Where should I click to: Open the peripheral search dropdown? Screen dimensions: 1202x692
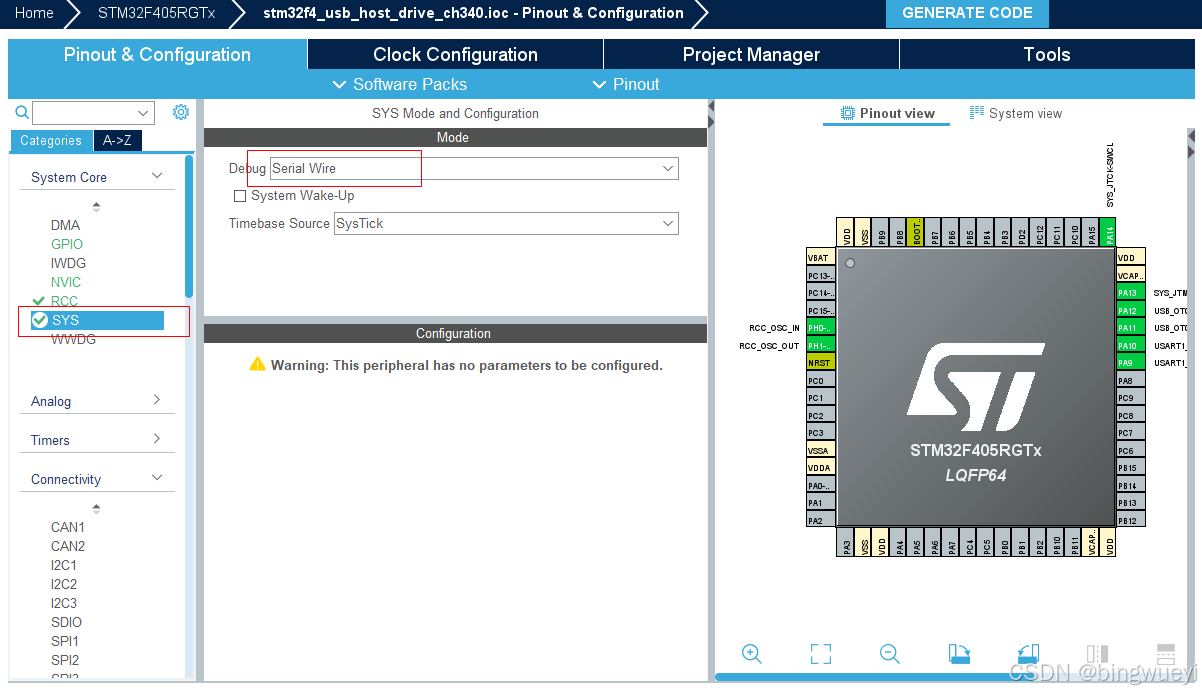144,113
